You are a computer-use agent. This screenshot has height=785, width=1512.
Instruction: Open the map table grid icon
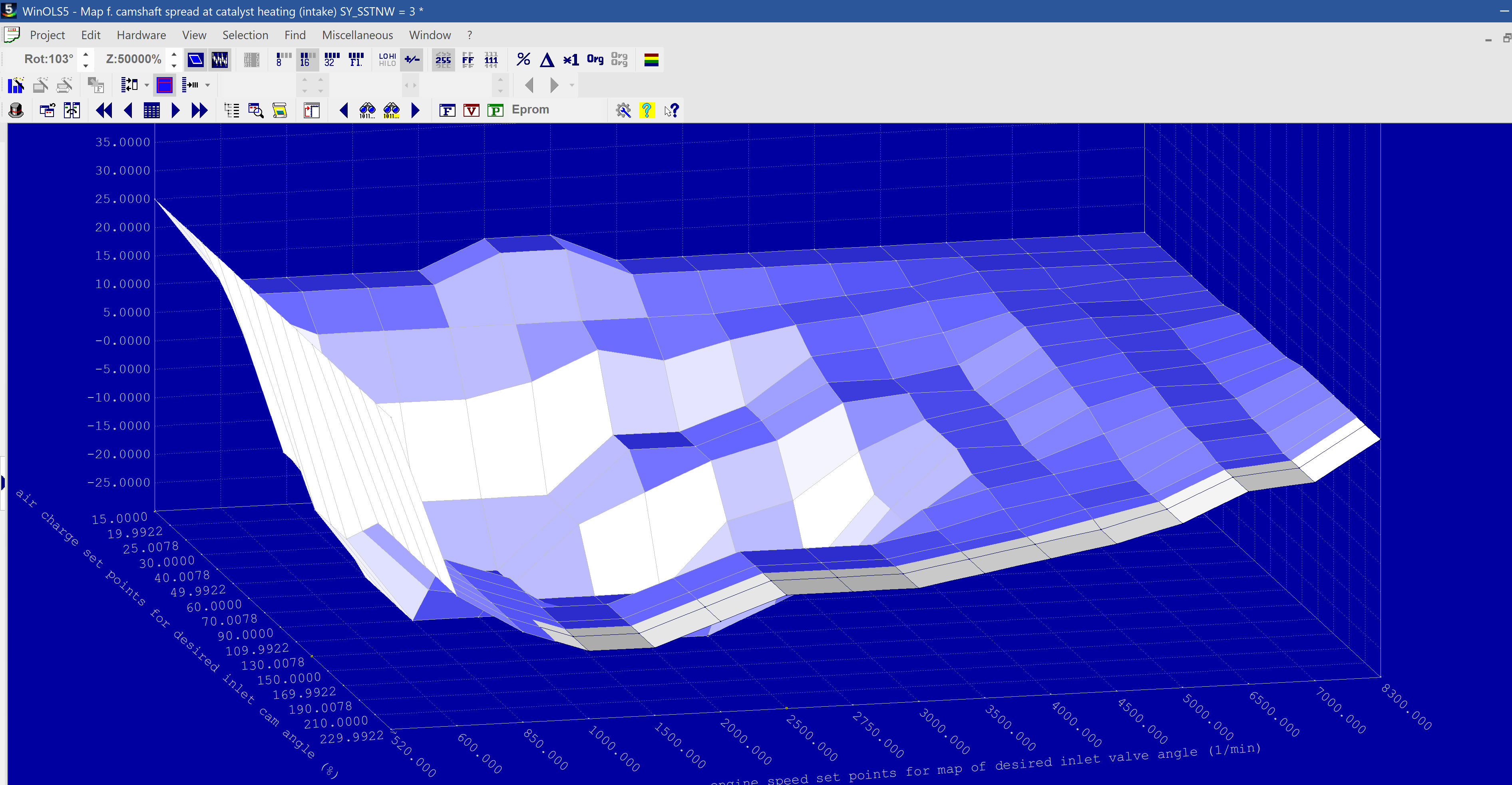click(151, 110)
